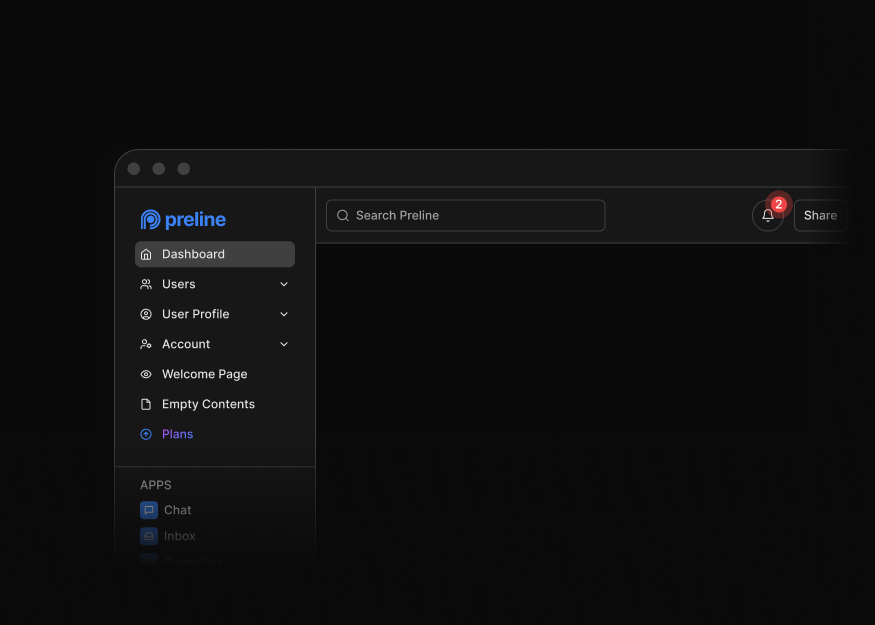
Task: Select the Account menu item
Action: tap(215, 344)
